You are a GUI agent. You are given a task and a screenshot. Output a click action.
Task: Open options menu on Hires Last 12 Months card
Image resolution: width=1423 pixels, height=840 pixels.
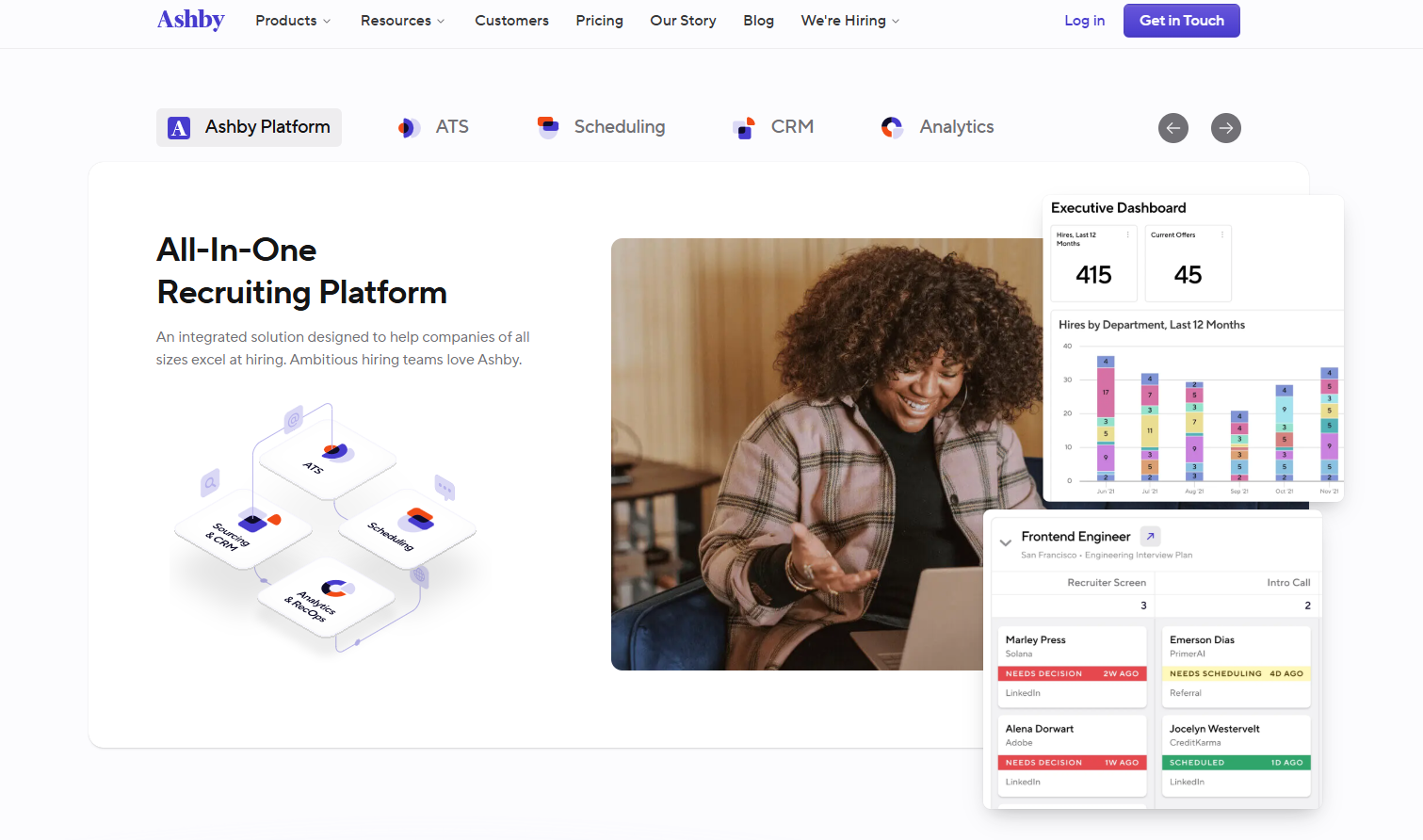pyautogui.click(x=1127, y=234)
